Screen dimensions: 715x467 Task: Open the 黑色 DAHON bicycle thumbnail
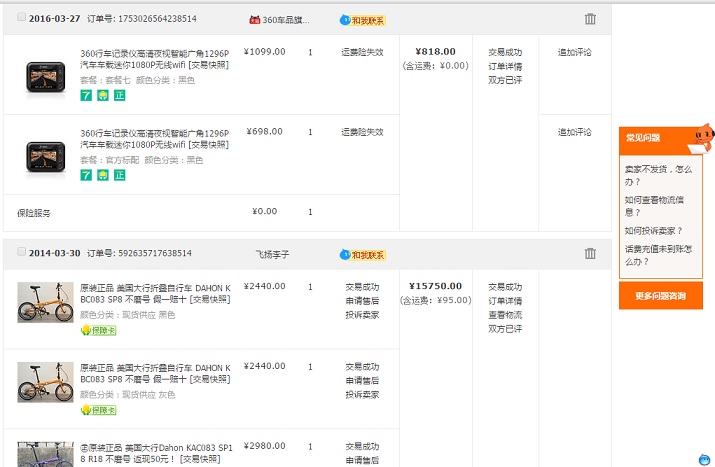(x=45, y=302)
